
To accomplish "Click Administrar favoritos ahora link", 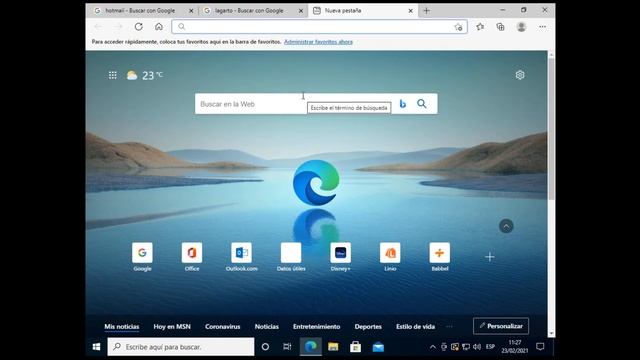I will [x=318, y=42].
